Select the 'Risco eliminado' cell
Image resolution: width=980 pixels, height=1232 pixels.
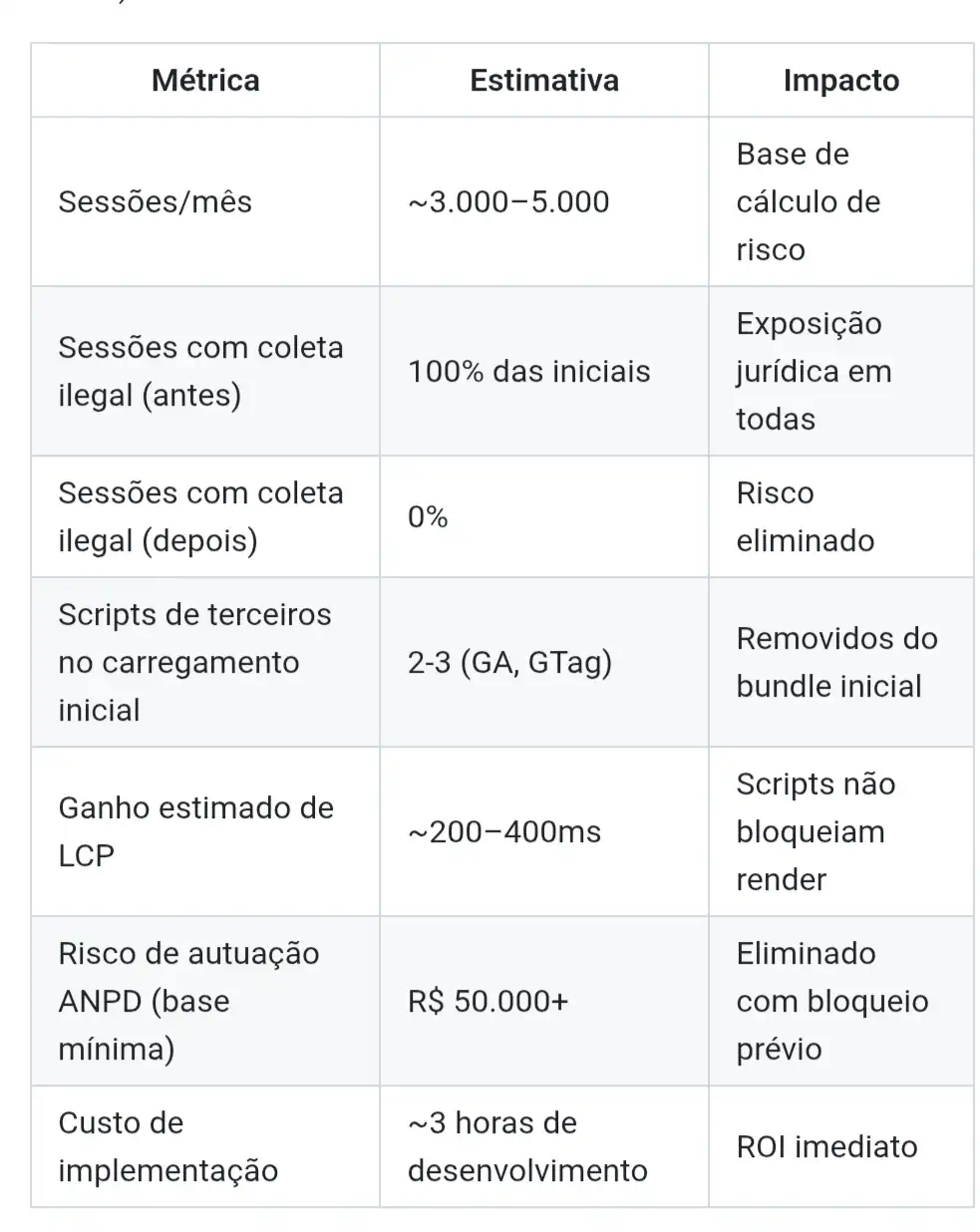805,517
